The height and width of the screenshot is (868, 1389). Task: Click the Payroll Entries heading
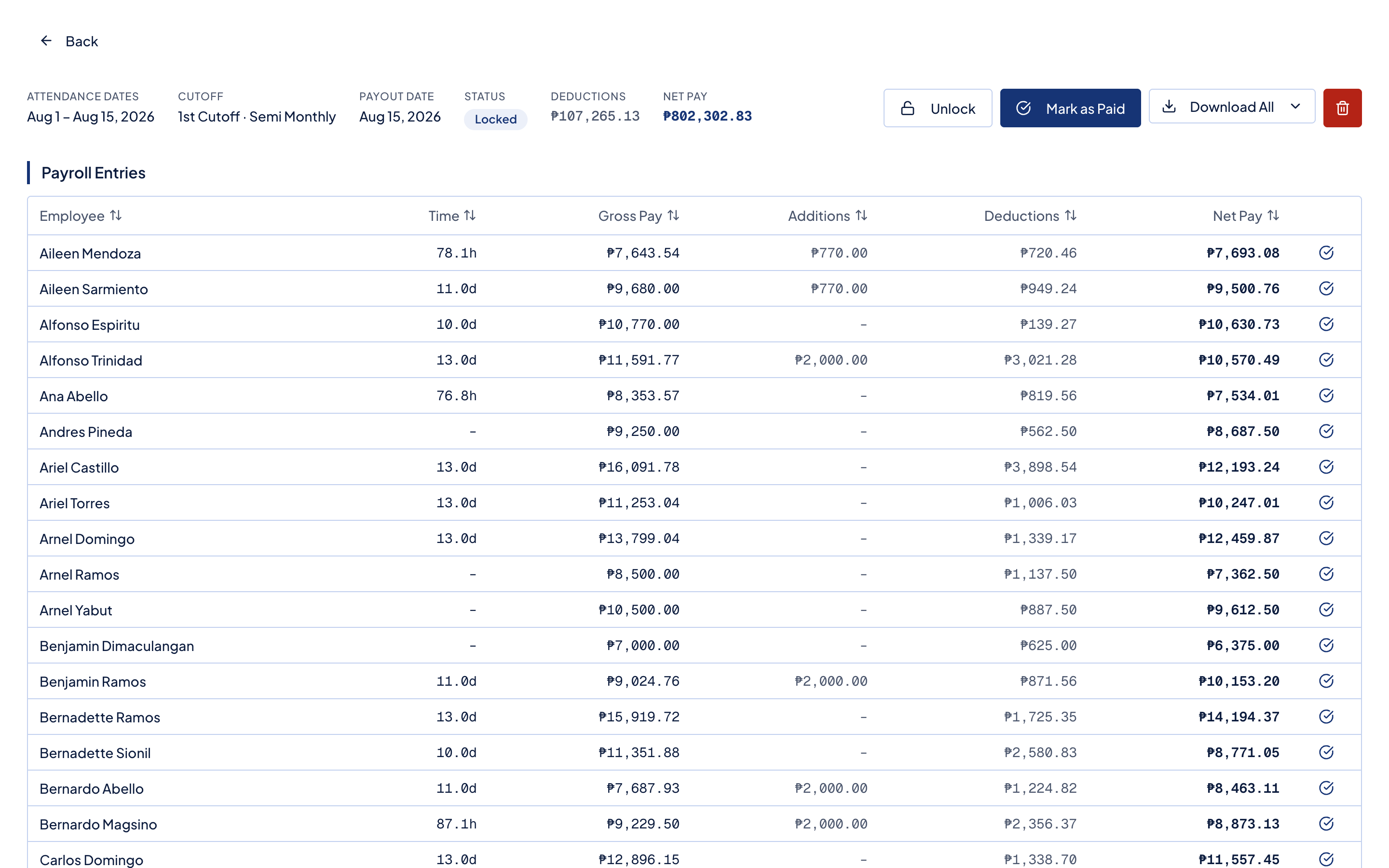tap(93, 173)
